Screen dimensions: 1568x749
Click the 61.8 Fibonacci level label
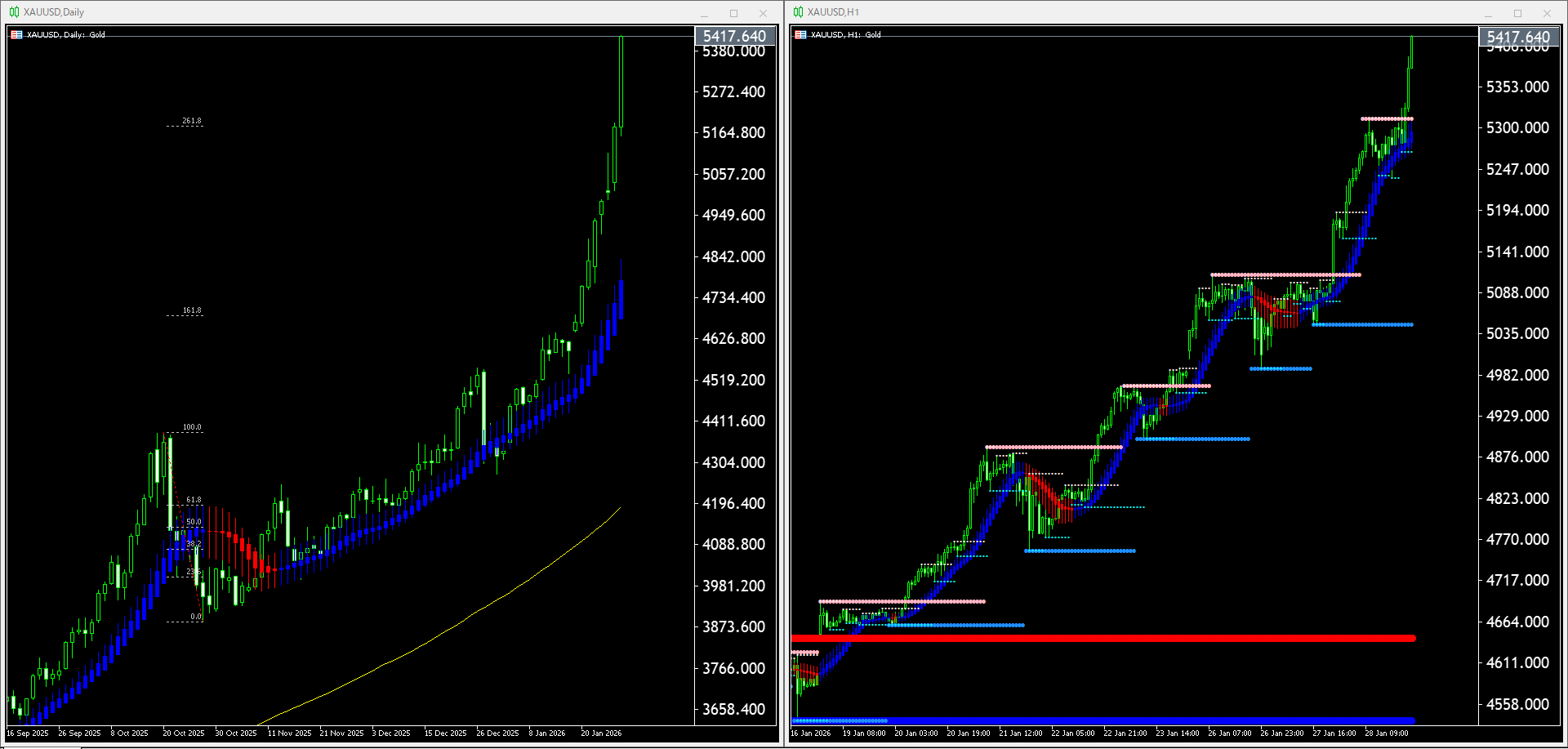tap(194, 500)
